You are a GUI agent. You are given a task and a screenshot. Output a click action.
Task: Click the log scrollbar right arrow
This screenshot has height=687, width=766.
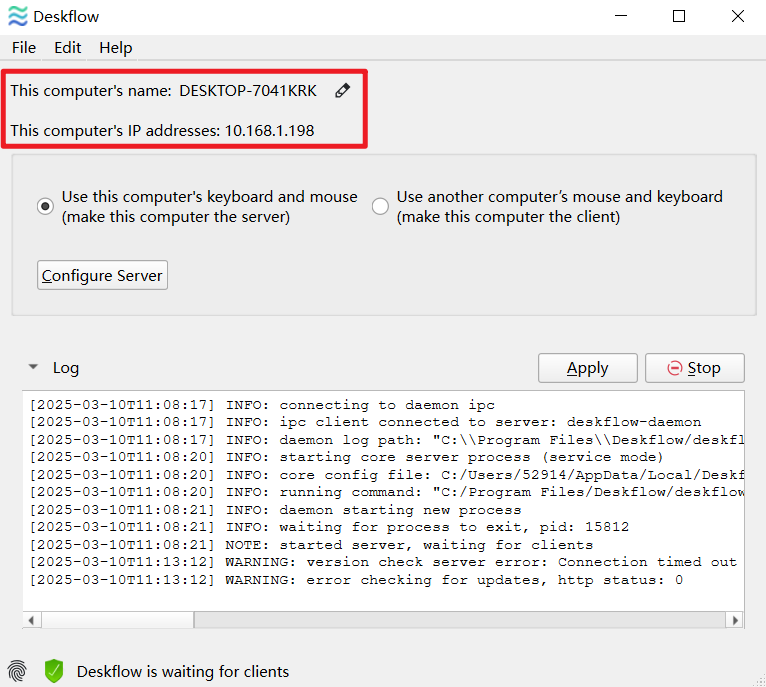tap(735, 620)
